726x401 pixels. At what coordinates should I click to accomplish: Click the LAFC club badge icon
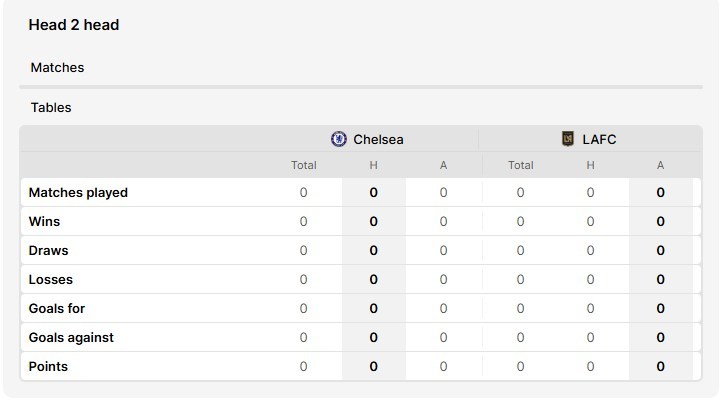click(x=568, y=138)
